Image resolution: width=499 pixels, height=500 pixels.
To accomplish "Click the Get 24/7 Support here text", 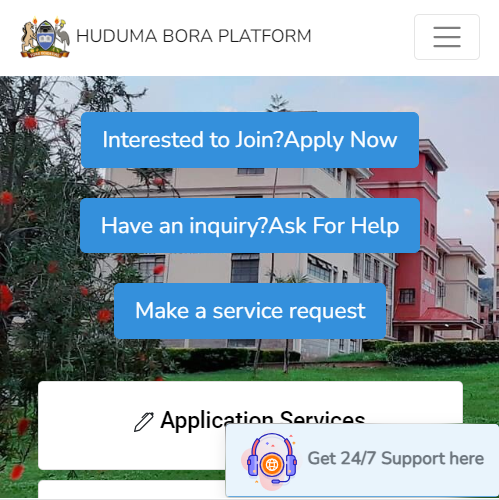I will 395,458.
